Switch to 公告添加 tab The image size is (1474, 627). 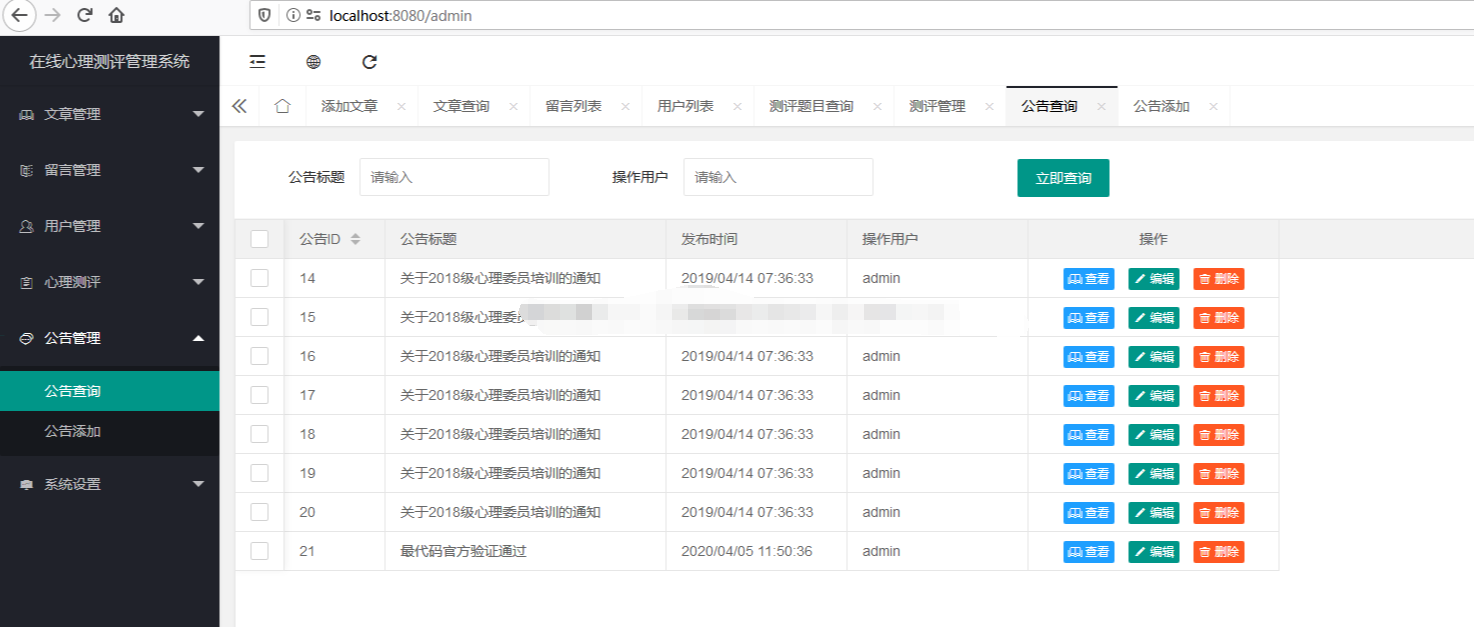(1161, 106)
